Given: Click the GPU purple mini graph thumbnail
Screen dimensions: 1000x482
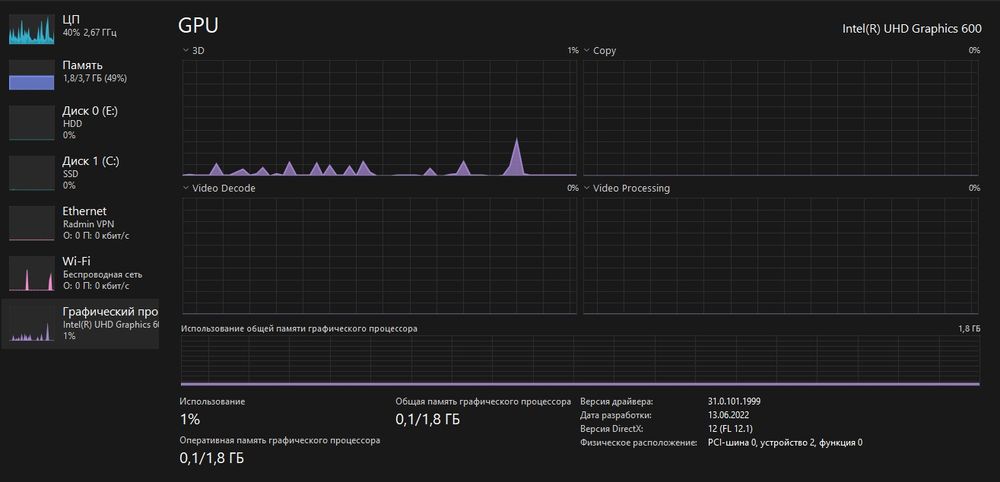Looking at the screenshot, I should pos(32,324).
